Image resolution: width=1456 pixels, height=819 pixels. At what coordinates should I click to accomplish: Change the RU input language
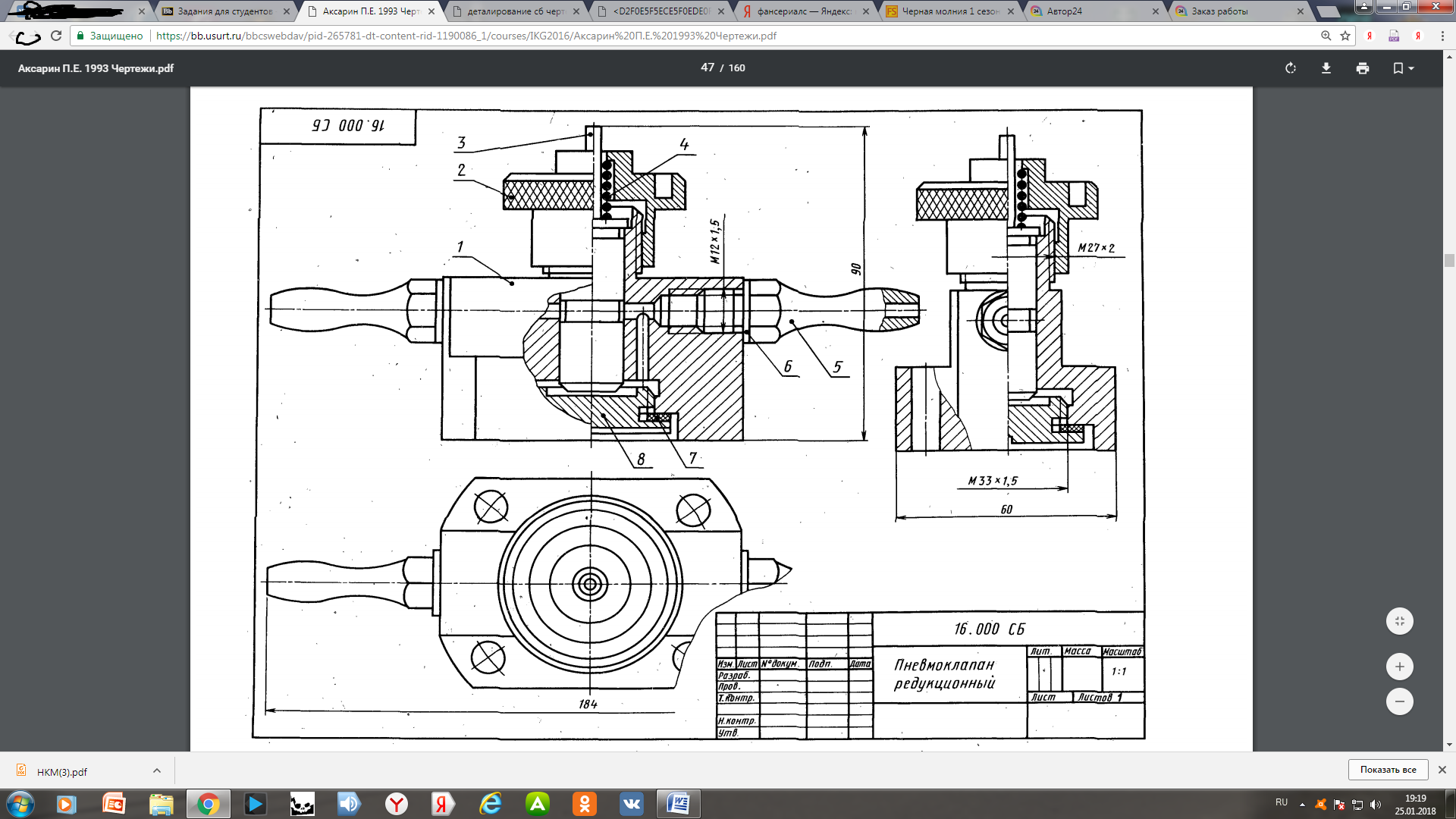[x=1282, y=802]
